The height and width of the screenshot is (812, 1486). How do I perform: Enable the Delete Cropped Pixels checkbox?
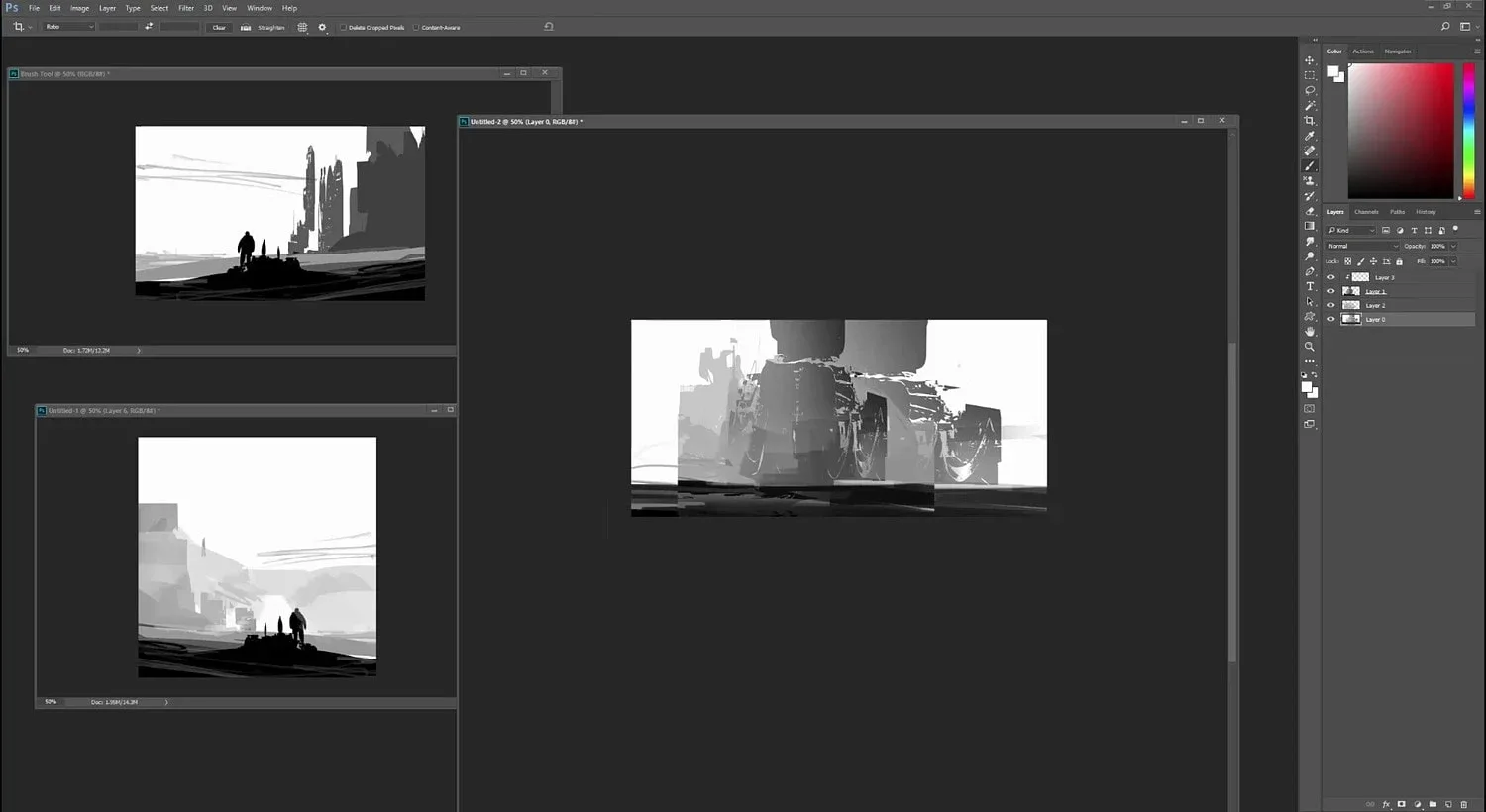point(343,27)
